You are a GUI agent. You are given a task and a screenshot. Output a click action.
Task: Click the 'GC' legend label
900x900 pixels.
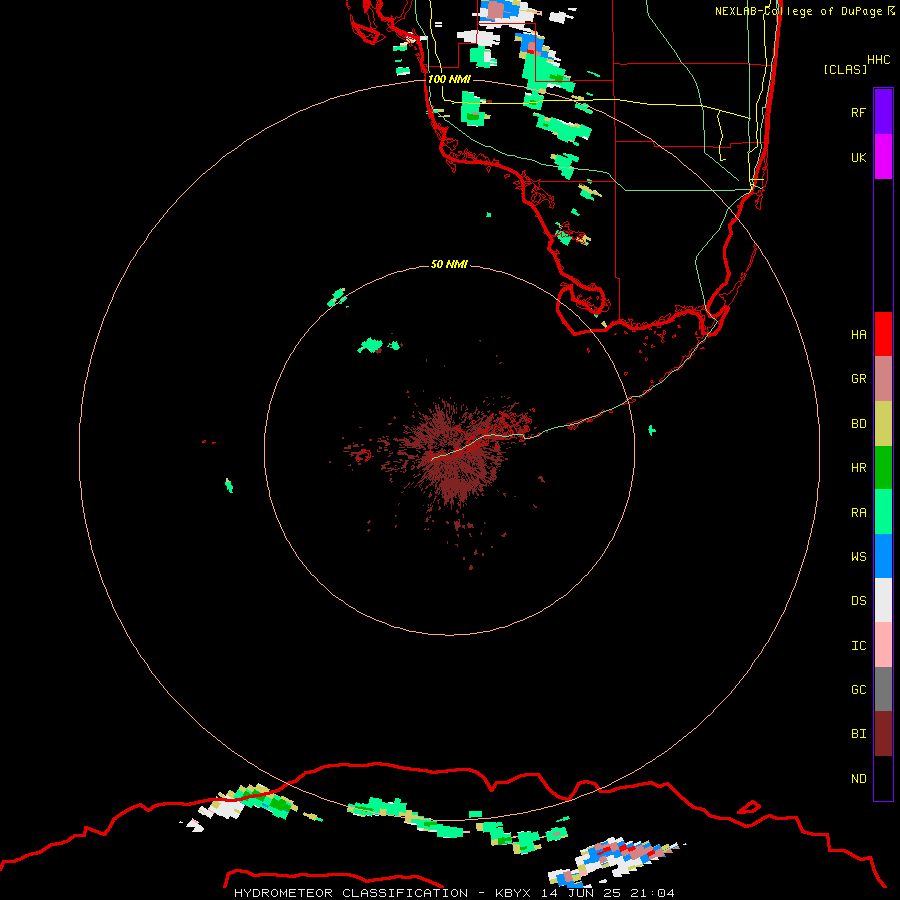click(x=859, y=690)
